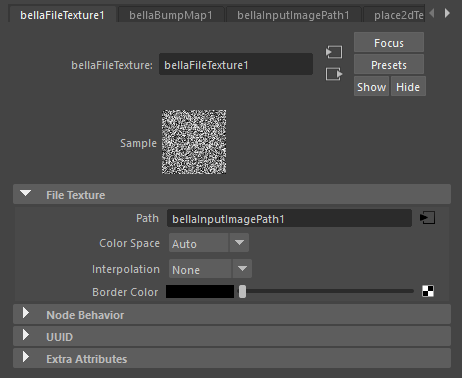Expand the Extra Attributes section
This screenshot has height=378, width=462.
point(232,358)
